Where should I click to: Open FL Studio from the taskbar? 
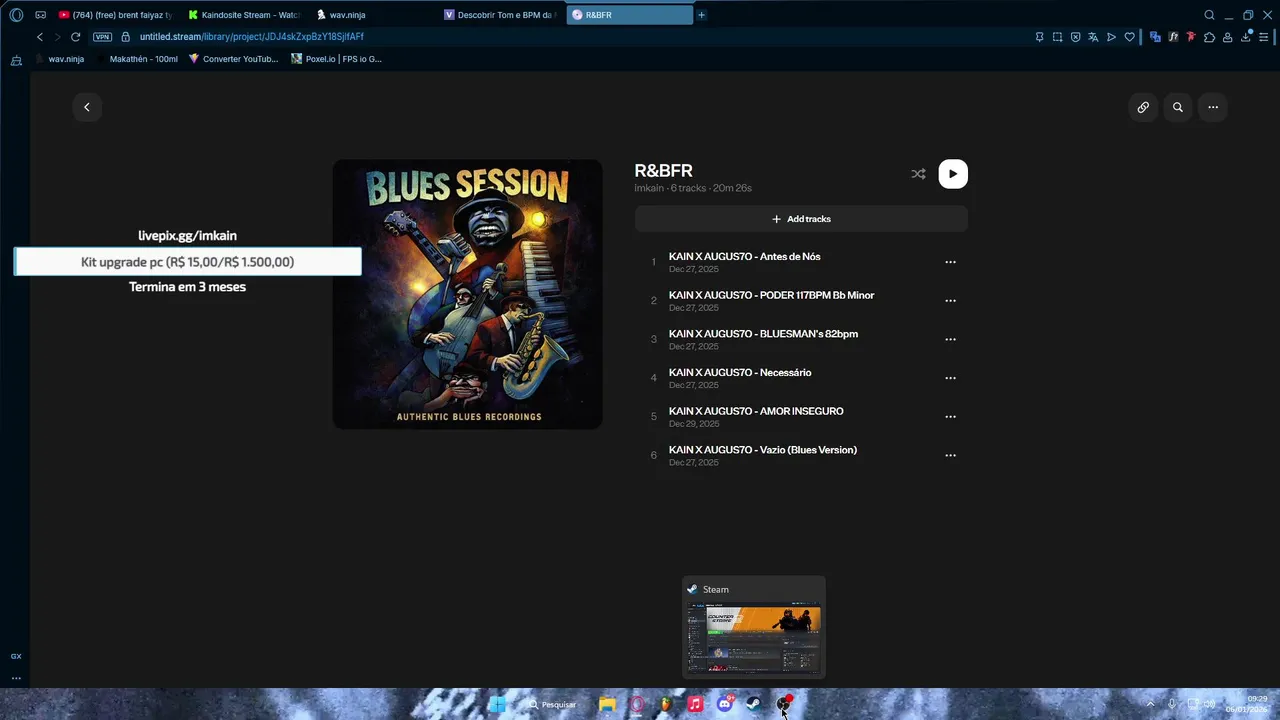666,704
